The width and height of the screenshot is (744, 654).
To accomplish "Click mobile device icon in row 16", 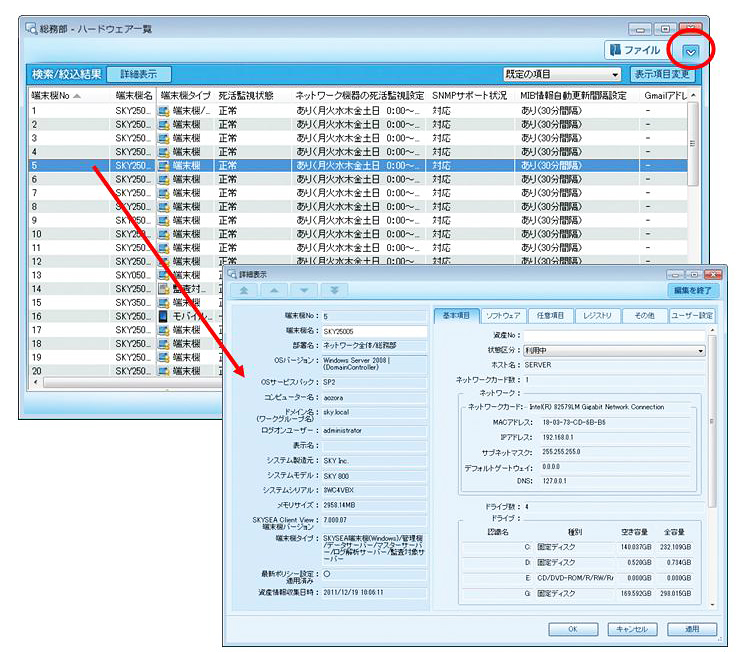I will click(x=165, y=316).
